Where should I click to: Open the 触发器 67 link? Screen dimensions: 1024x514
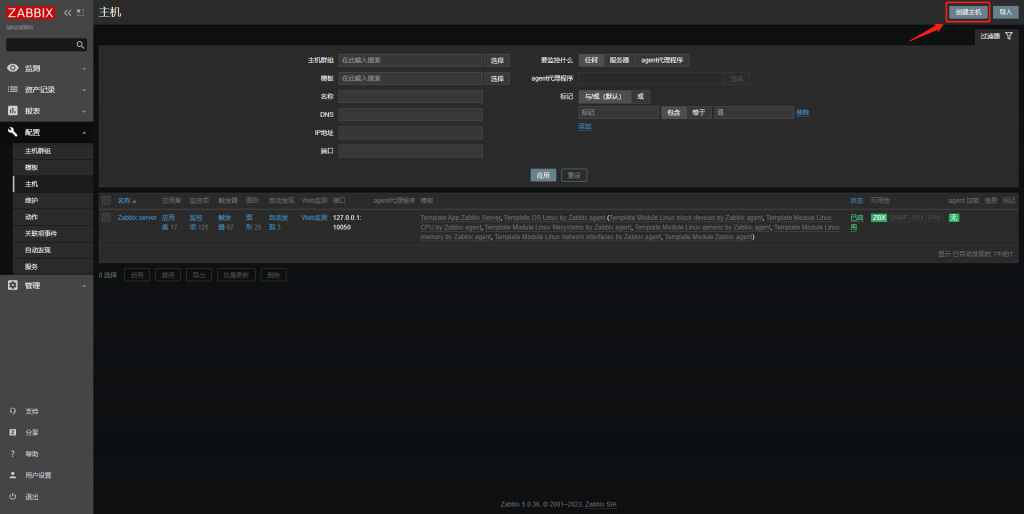coord(226,222)
